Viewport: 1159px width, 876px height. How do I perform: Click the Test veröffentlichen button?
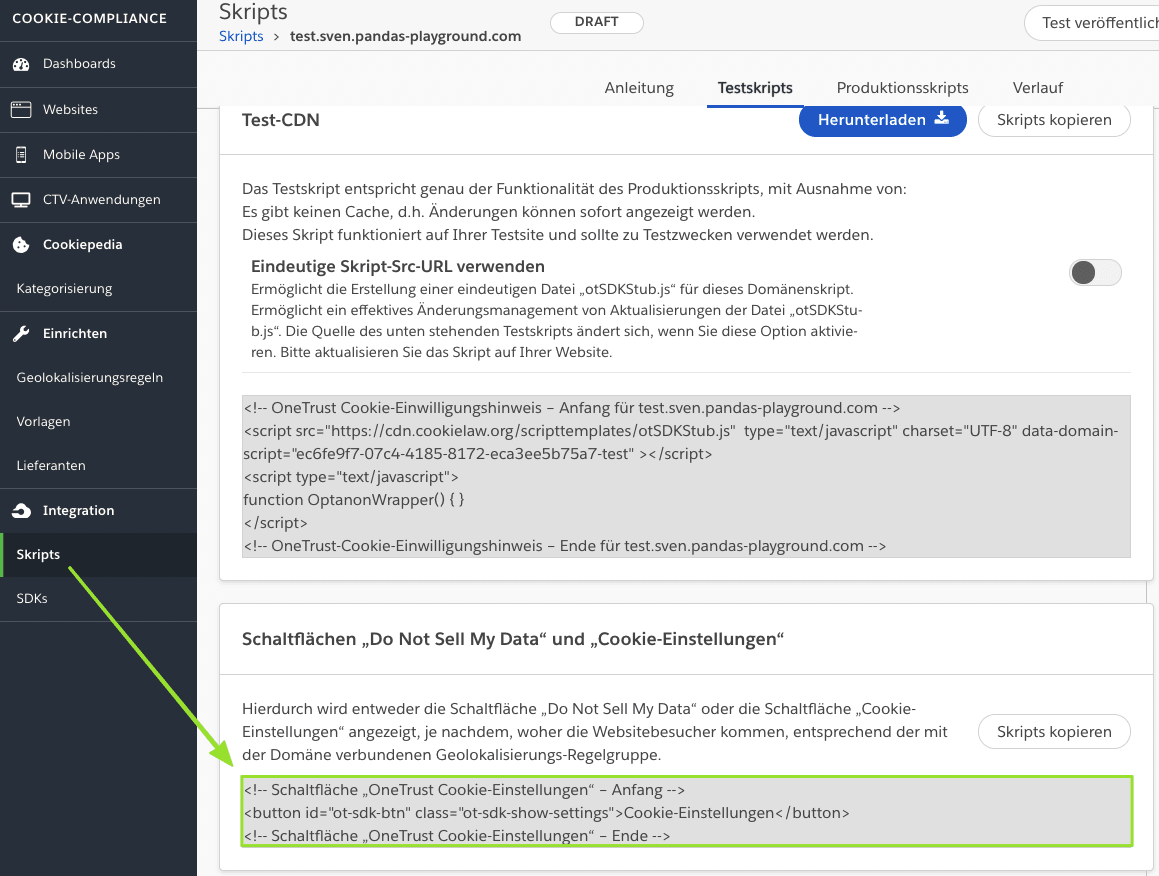(x=1095, y=23)
